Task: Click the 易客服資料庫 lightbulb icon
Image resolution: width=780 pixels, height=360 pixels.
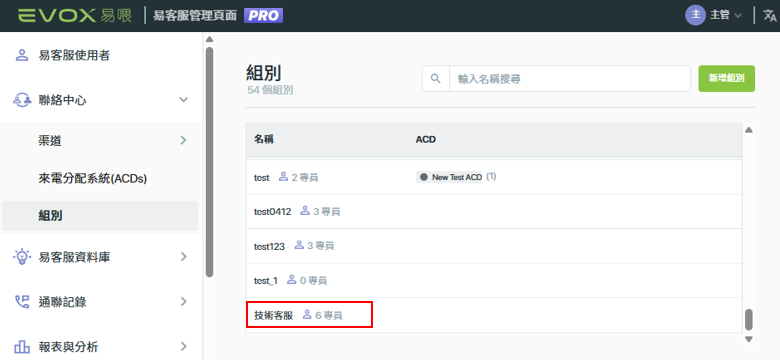Action: (21, 257)
